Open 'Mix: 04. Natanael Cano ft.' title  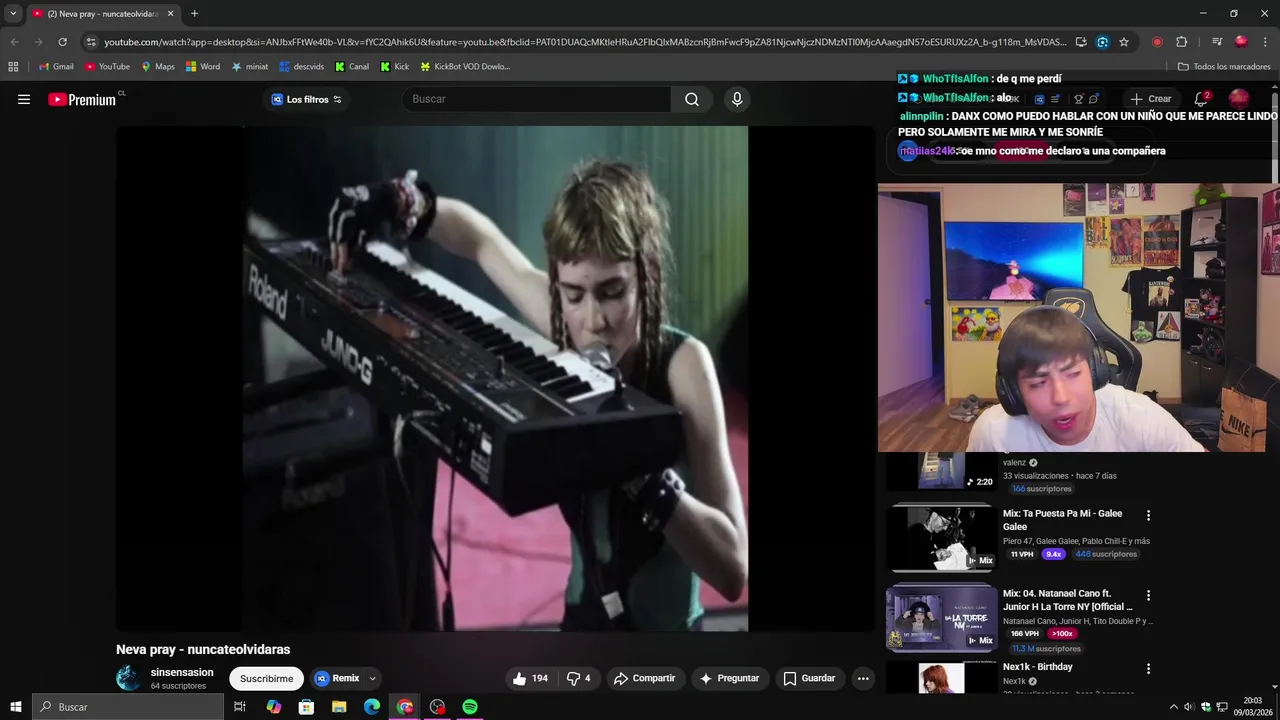1067,600
